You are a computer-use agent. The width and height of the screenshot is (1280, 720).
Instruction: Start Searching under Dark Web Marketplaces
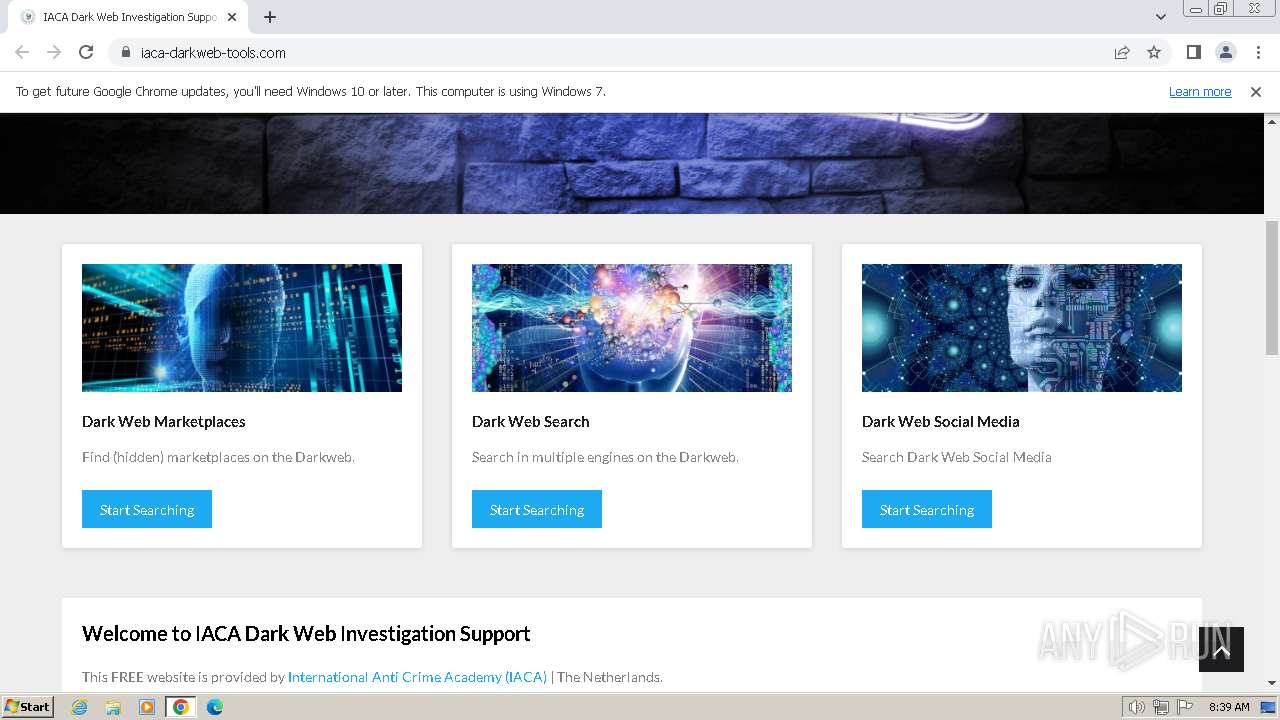tap(147, 509)
